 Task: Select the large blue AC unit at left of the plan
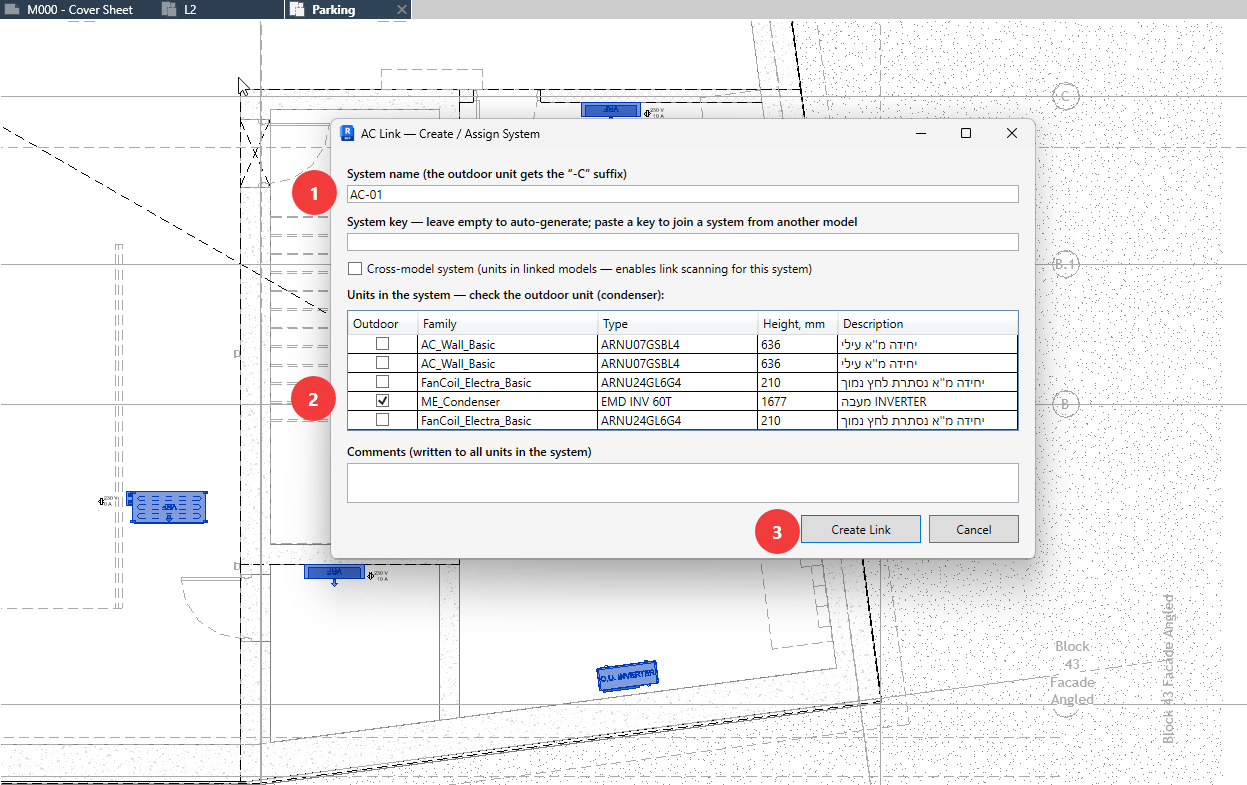(169, 507)
